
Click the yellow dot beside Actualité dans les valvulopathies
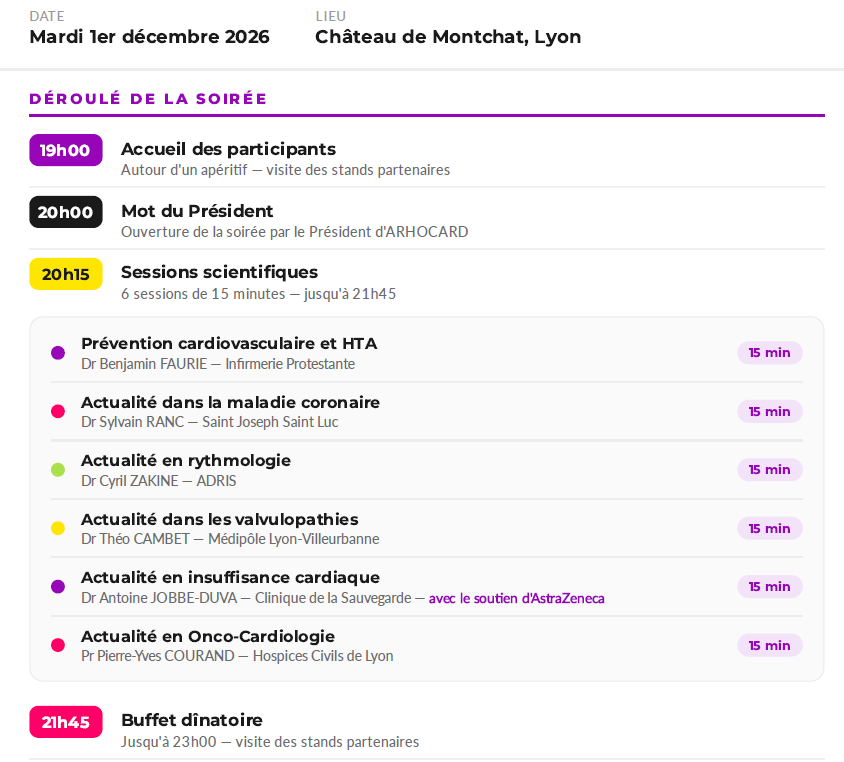[58, 528]
